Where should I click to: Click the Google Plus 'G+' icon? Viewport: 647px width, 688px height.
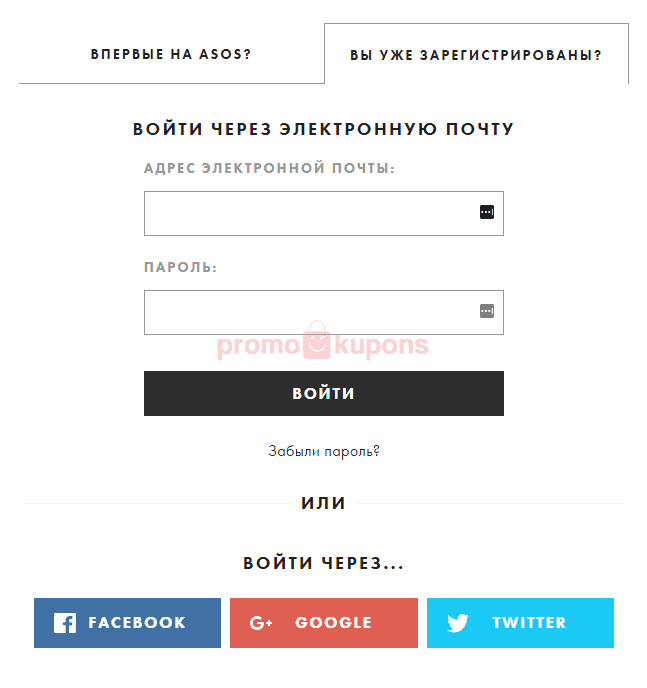261,623
